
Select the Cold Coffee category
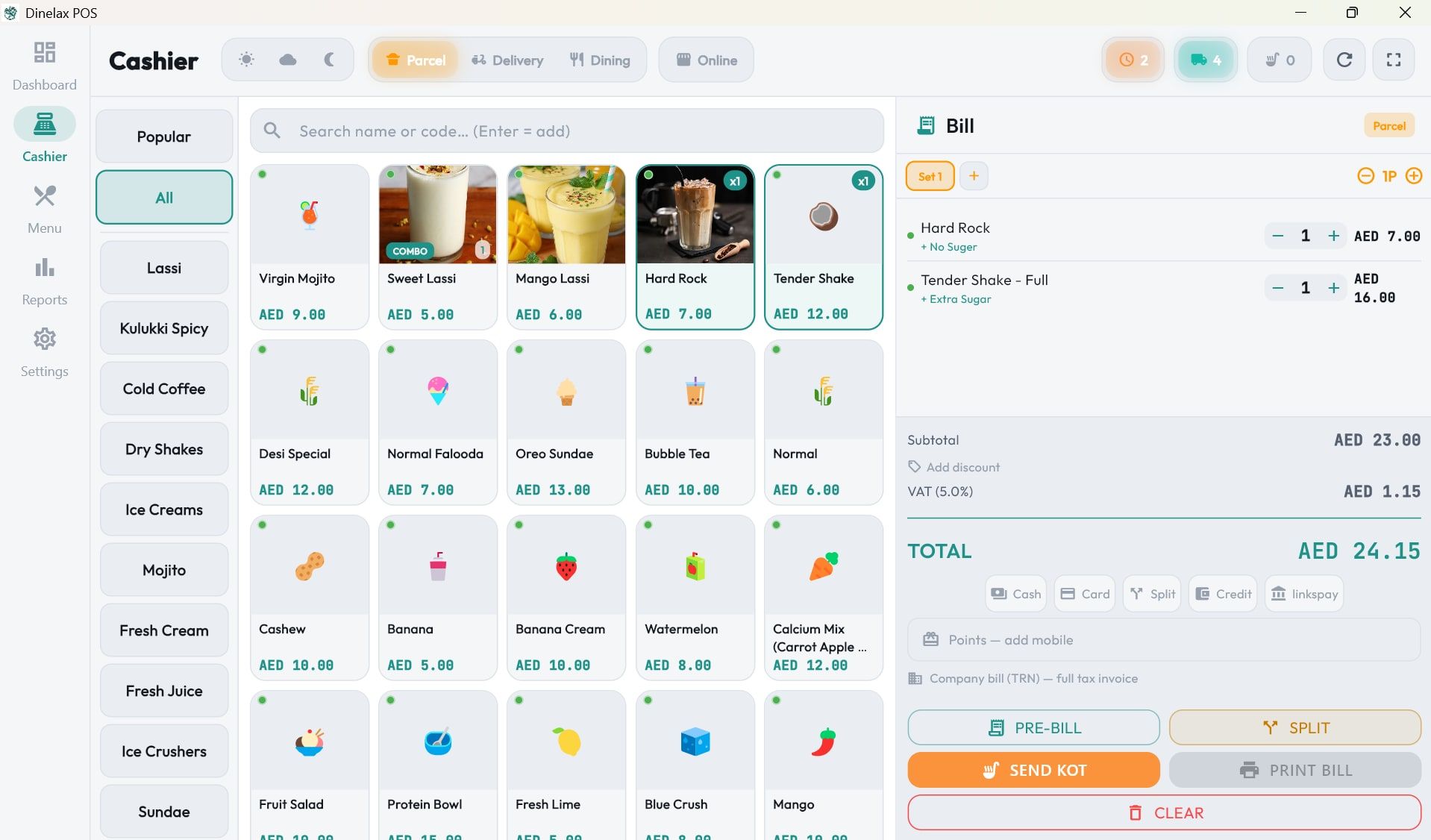point(164,389)
